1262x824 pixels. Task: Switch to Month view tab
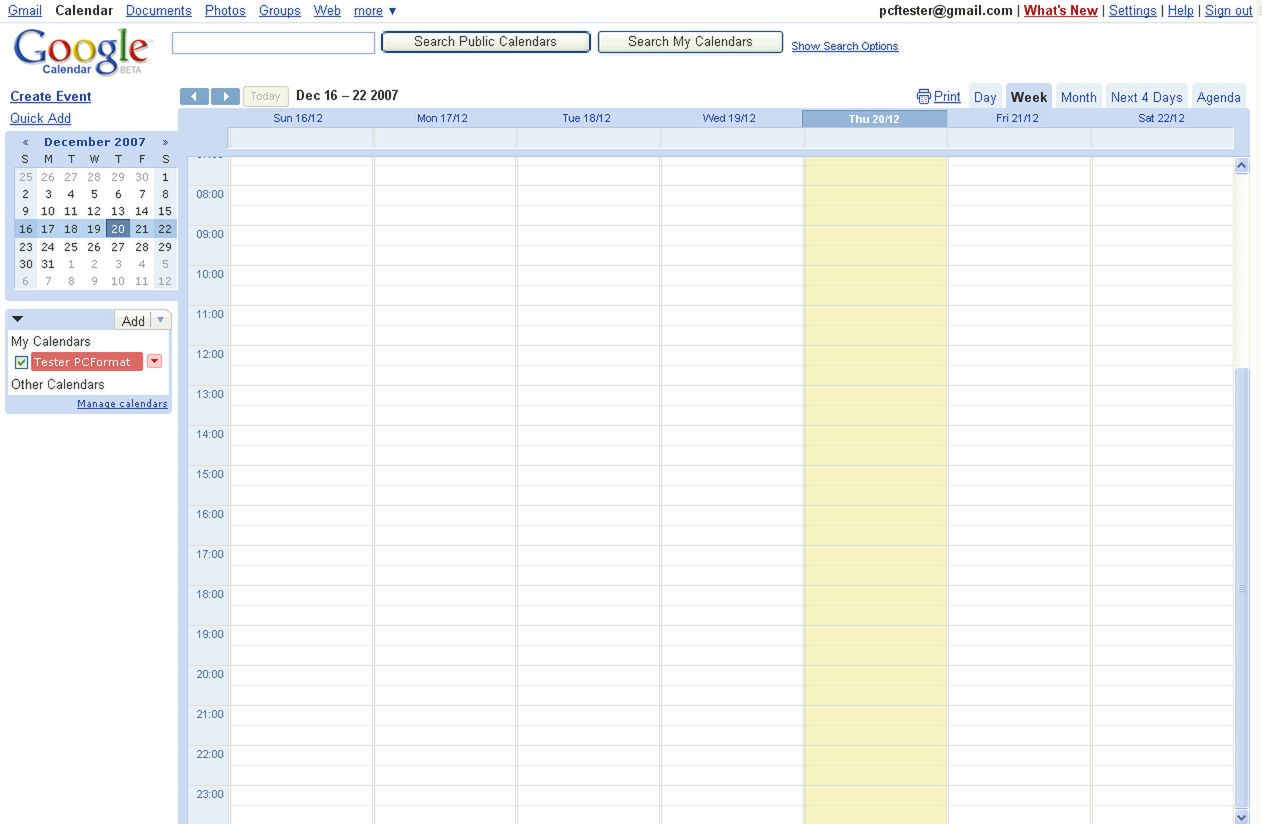click(1078, 97)
